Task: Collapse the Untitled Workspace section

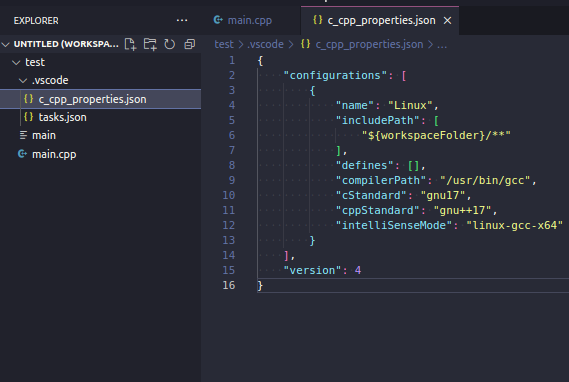Action: click(x=6, y=44)
